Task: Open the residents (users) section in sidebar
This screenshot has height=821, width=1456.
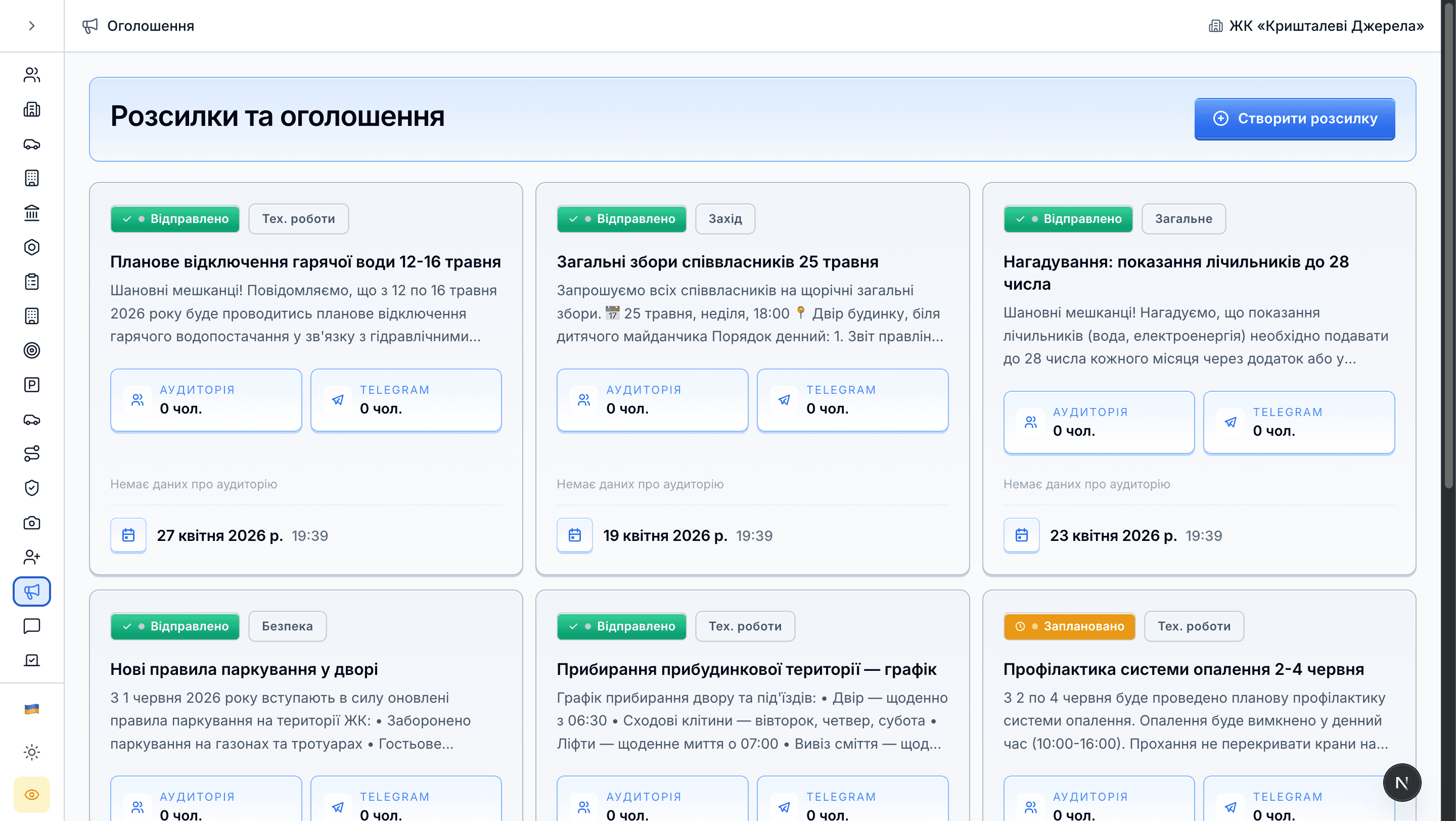Action: point(32,75)
